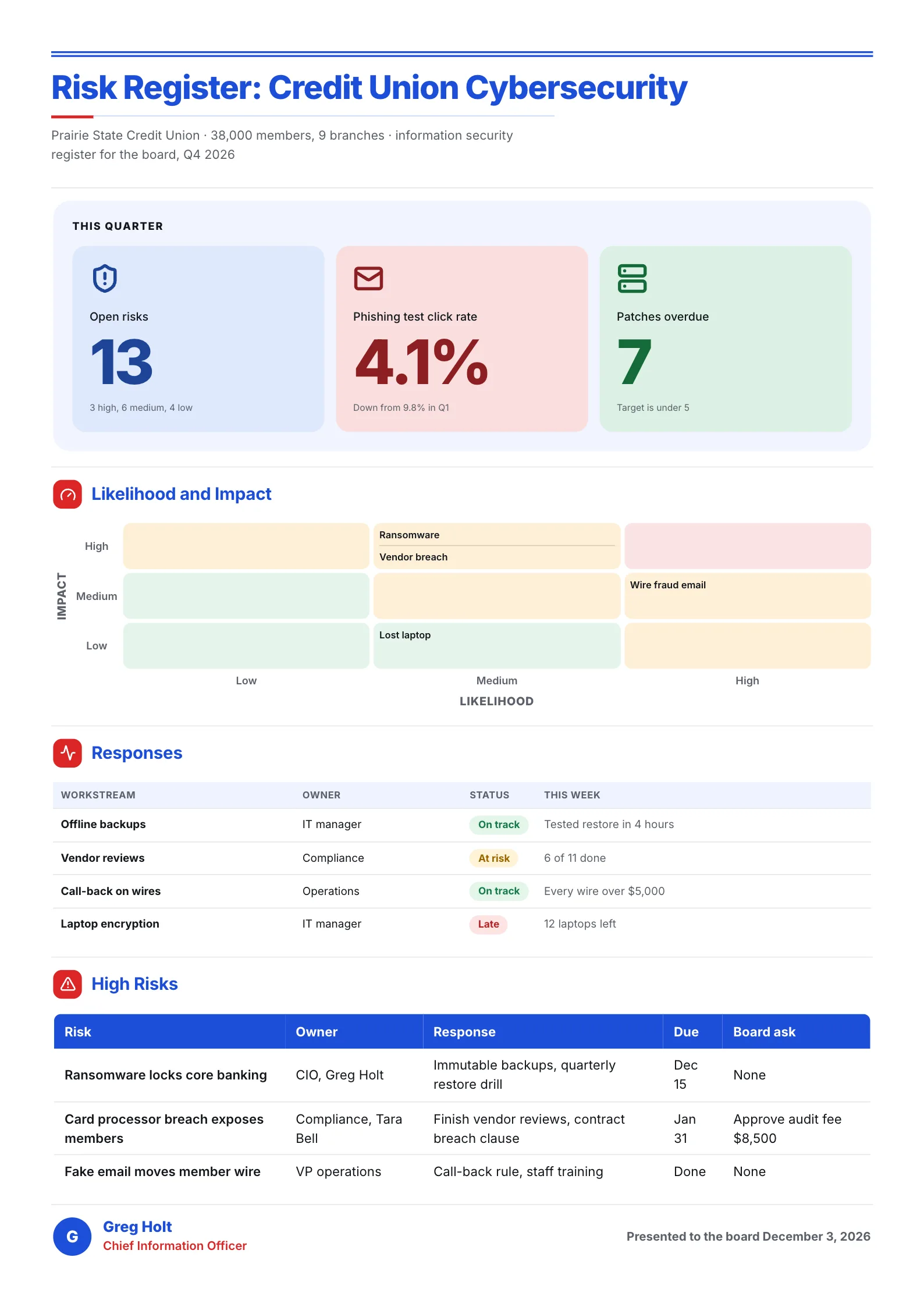Click the envelope icon above Phishing test click rate
This screenshot has width=924, height=1307.
[x=368, y=278]
